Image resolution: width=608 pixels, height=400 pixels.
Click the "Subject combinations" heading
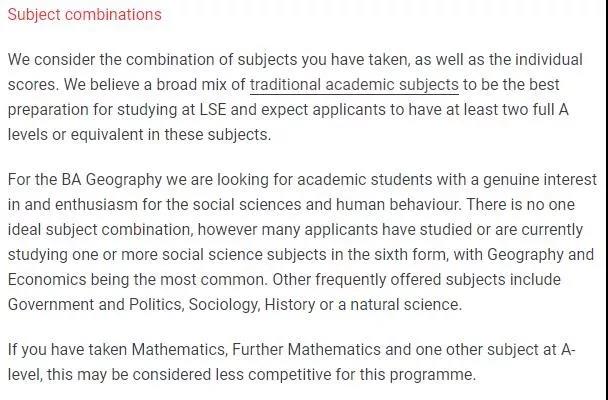coord(85,15)
